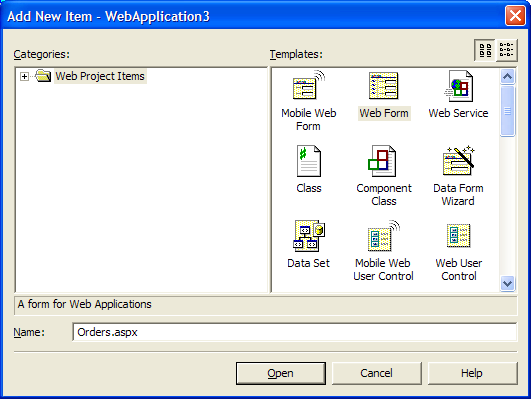The width and height of the screenshot is (531, 399).
Task: Choose the Web Service template icon
Action: click(459, 86)
